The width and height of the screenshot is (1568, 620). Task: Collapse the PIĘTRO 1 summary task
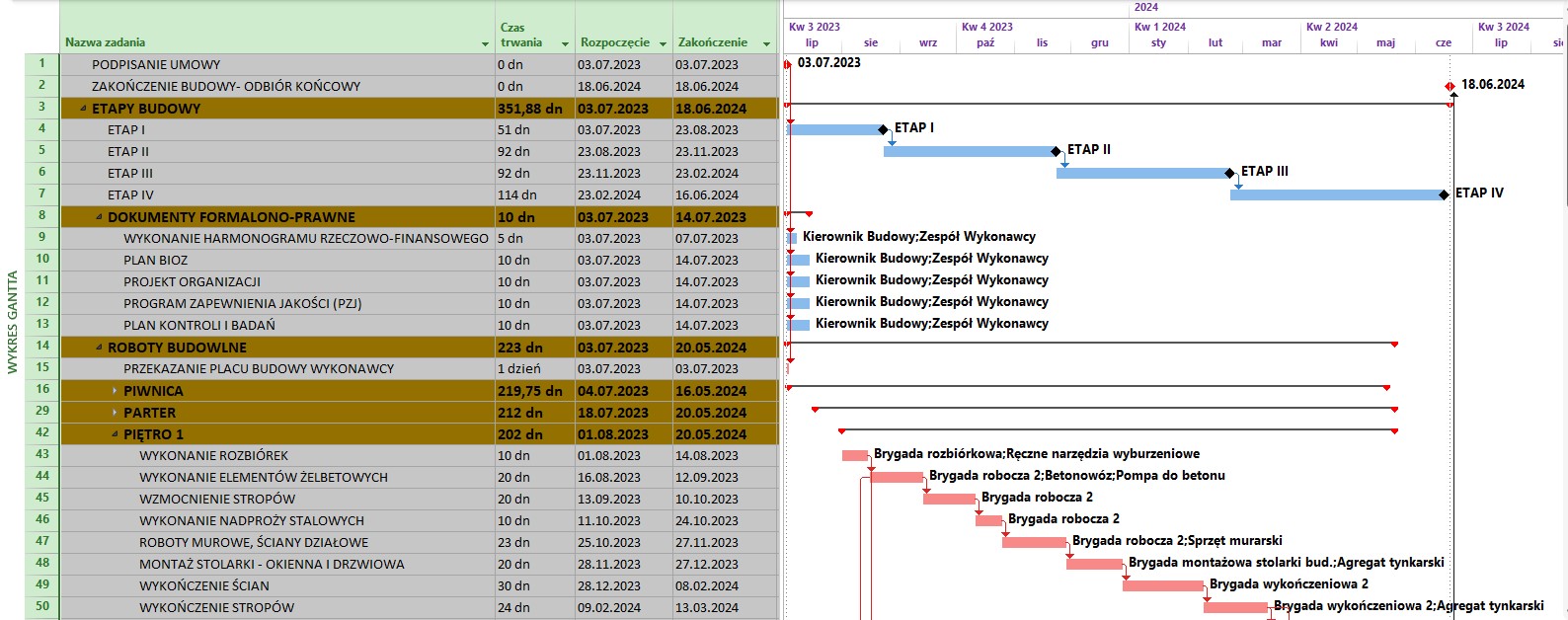pyautogui.click(x=115, y=434)
